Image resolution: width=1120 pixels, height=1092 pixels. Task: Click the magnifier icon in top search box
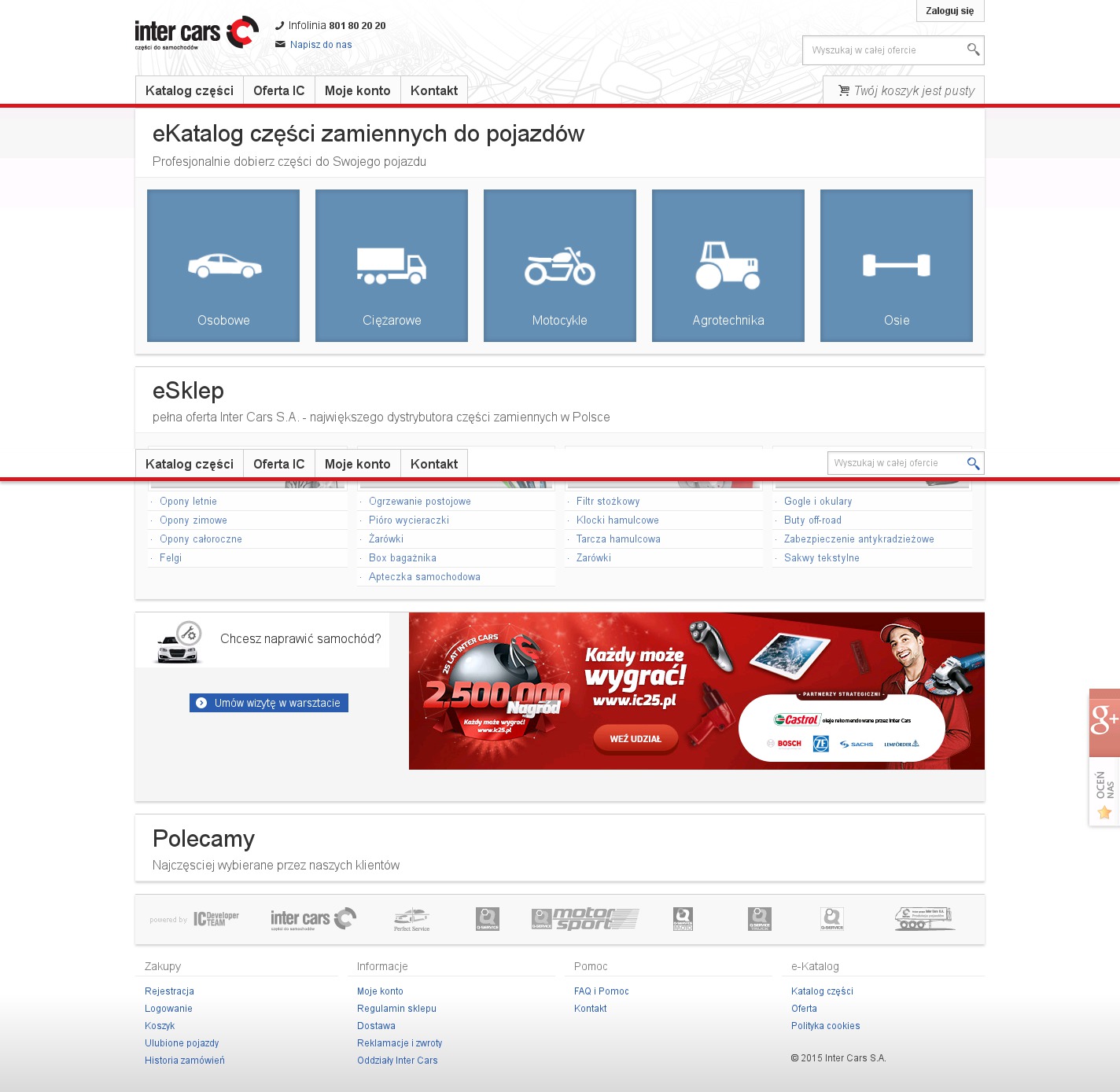click(x=973, y=50)
